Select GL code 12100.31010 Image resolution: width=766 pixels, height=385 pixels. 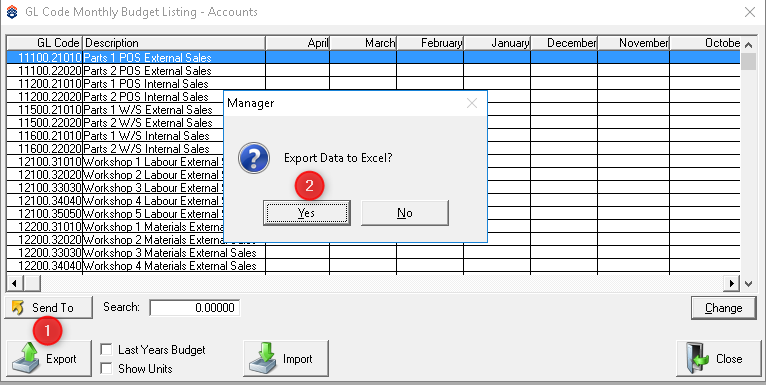[49, 162]
